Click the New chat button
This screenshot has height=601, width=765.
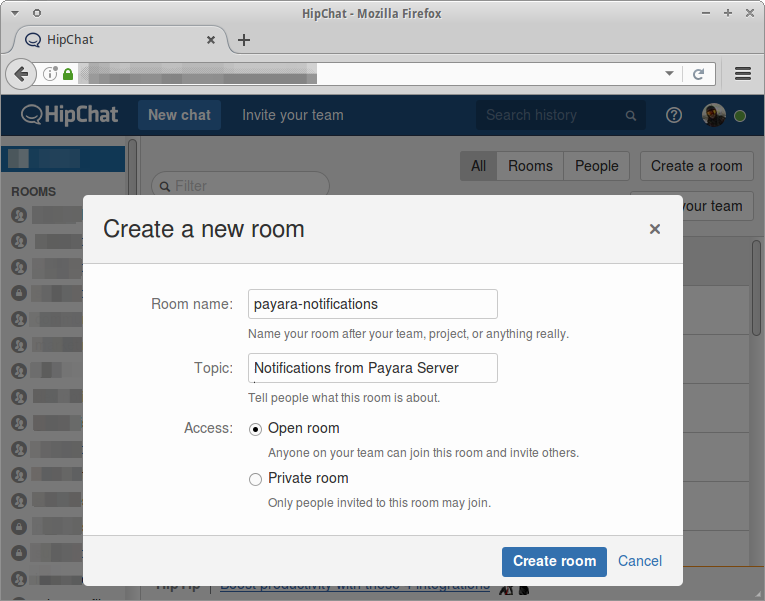(x=180, y=115)
